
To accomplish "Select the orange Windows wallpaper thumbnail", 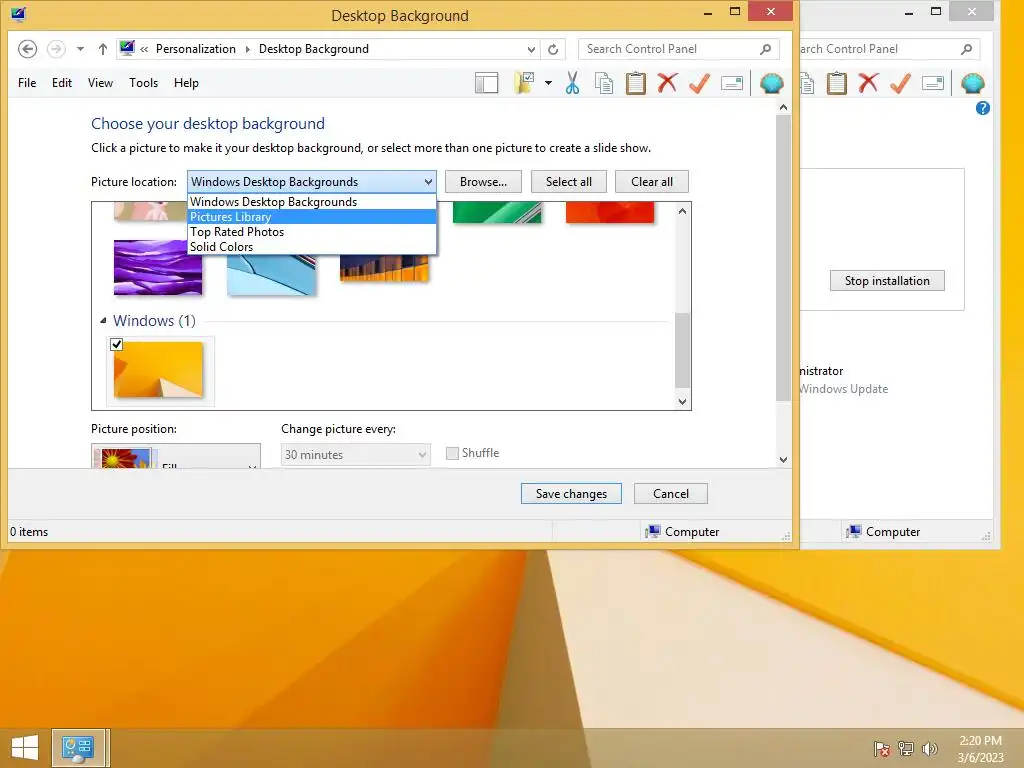I will click(159, 370).
